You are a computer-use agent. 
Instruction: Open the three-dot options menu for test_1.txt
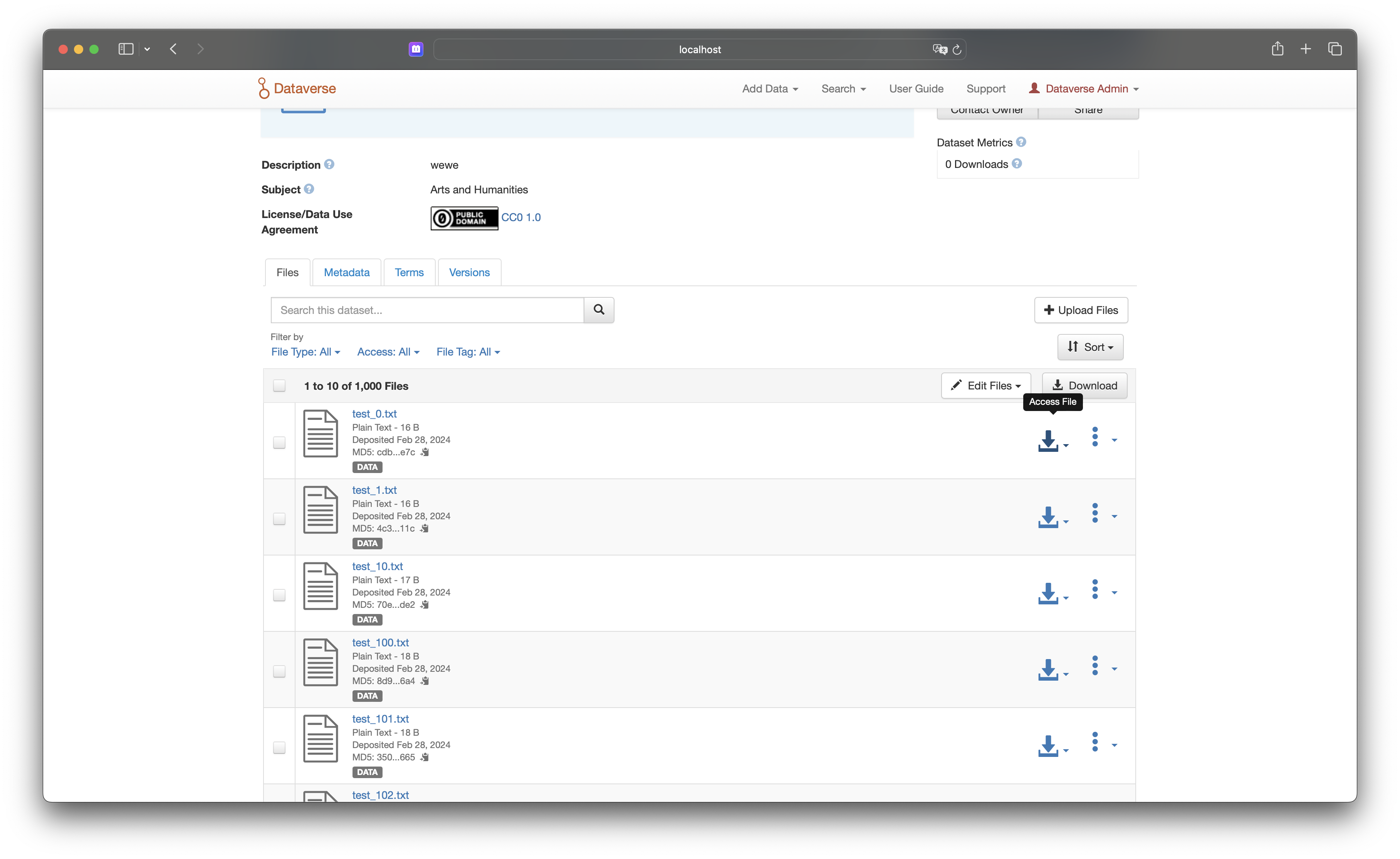1095,513
